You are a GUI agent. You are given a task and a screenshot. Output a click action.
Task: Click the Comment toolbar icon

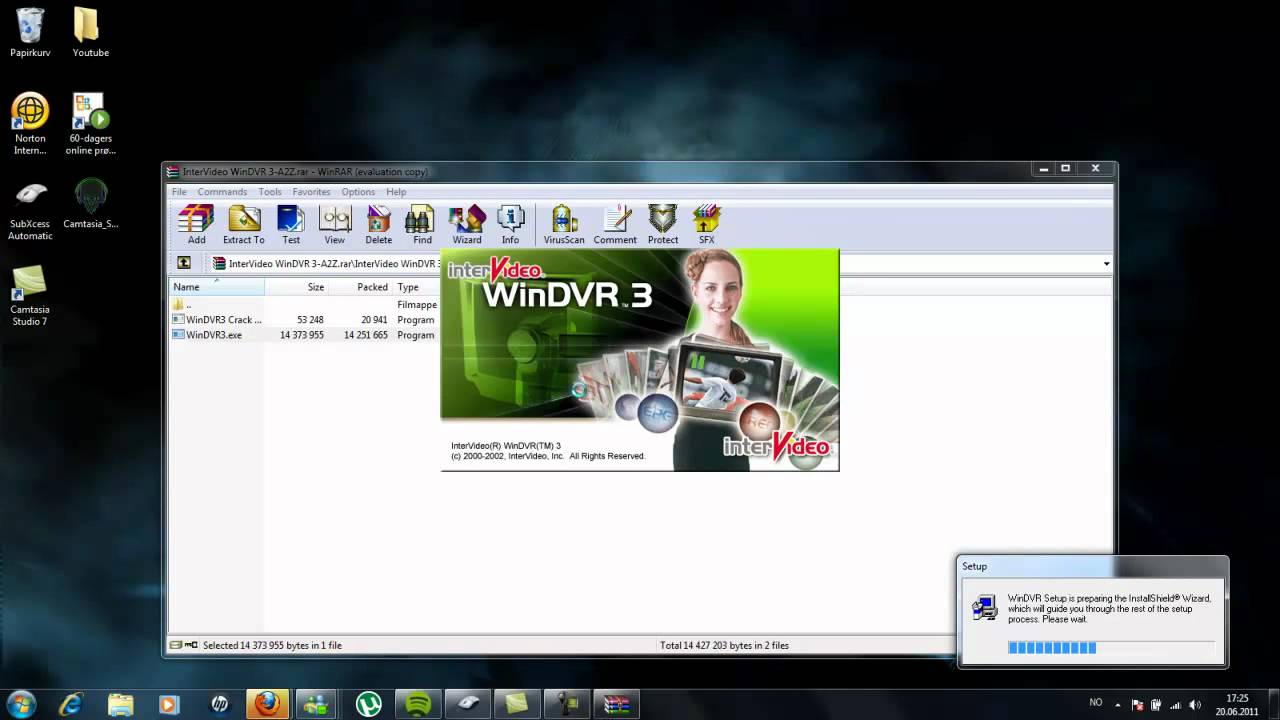point(615,225)
